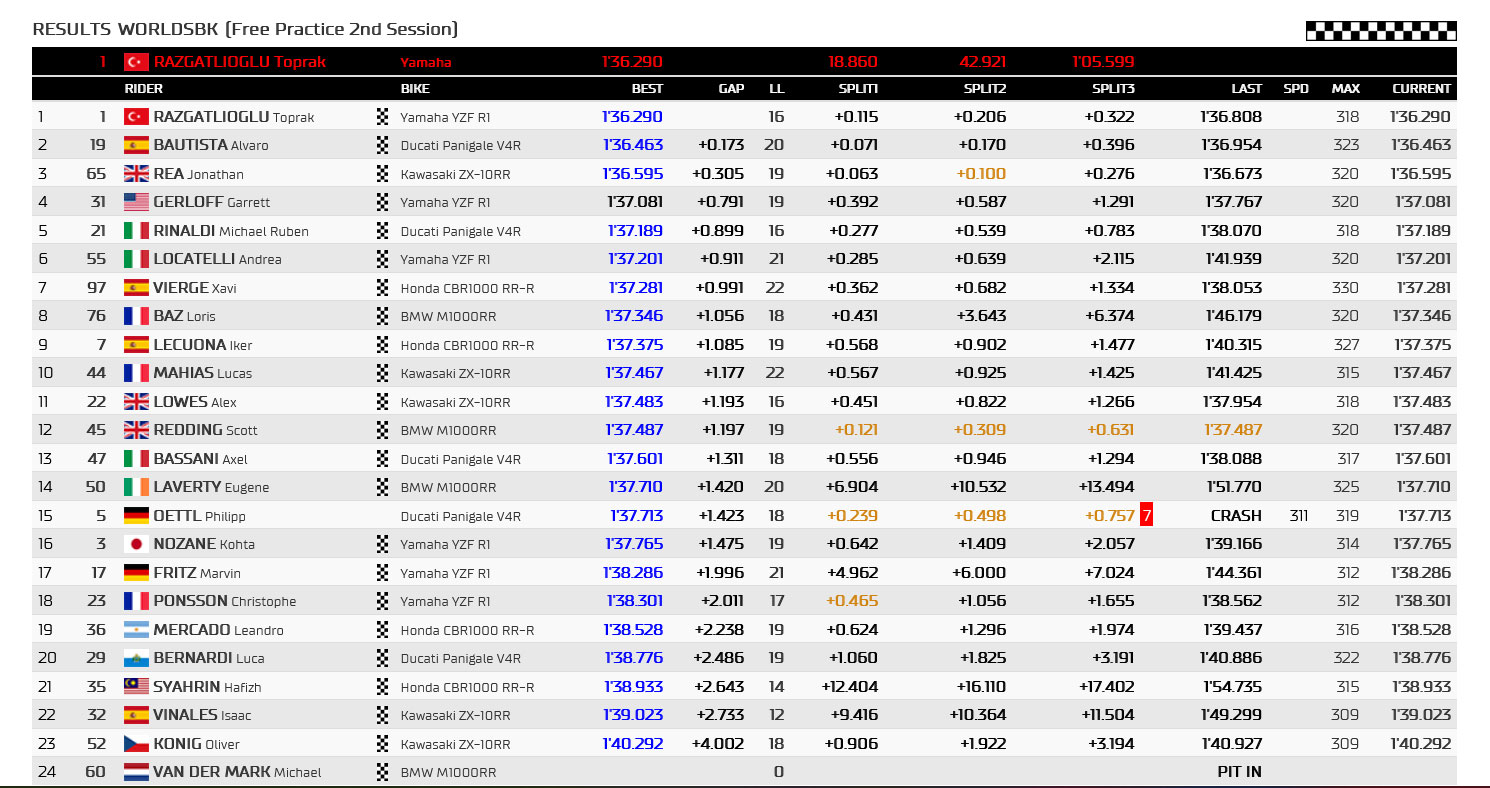This screenshot has height=788, width=1490.
Task: Click the Spanish flag beside BAUTISTA Alvaro
Action: (x=136, y=145)
